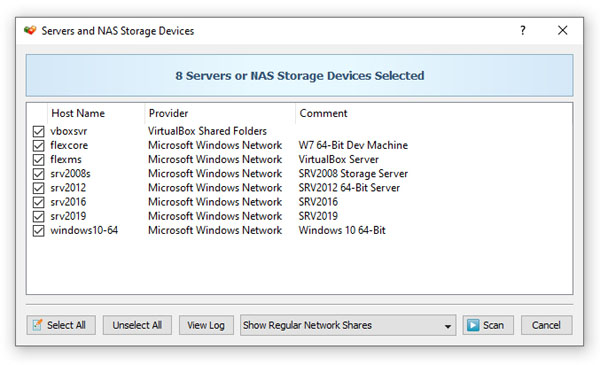Start scanning with the Scan button
The image size is (600, 365).
click(x=488, y=325)
